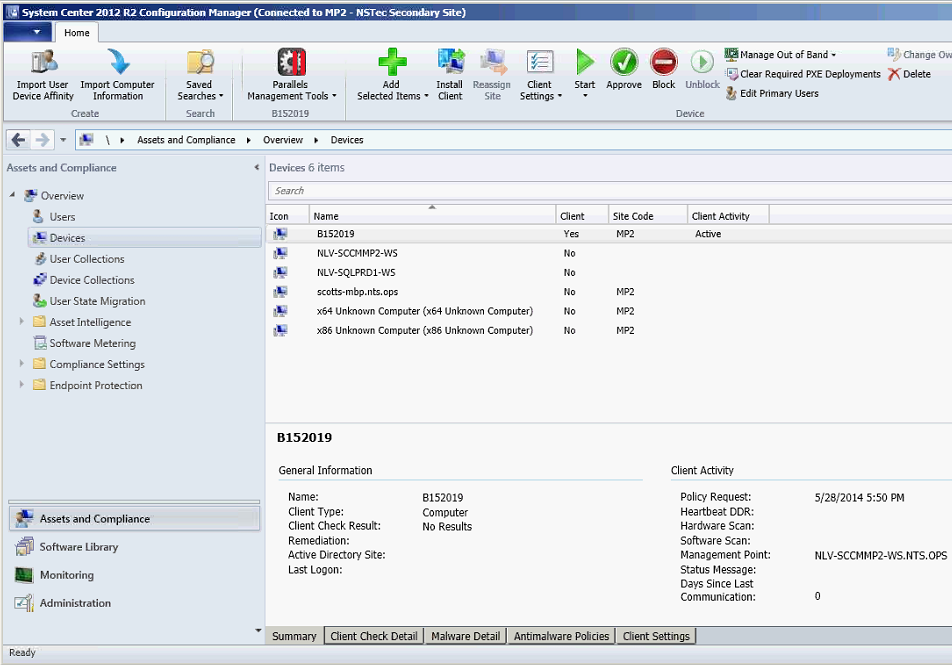Image resolution: width=952 pixels, height=665 pixels.
Task: Click Clear Required PXE Deployments
Action: coord(803,74)
